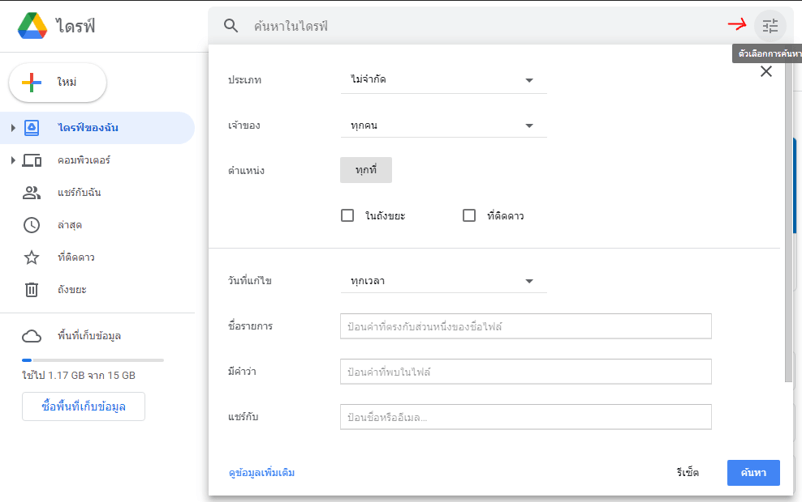This screenshot has height=502, width=802.
Task: Open ล่าสุด (Recent) files
Action: [x=71, y=225]
